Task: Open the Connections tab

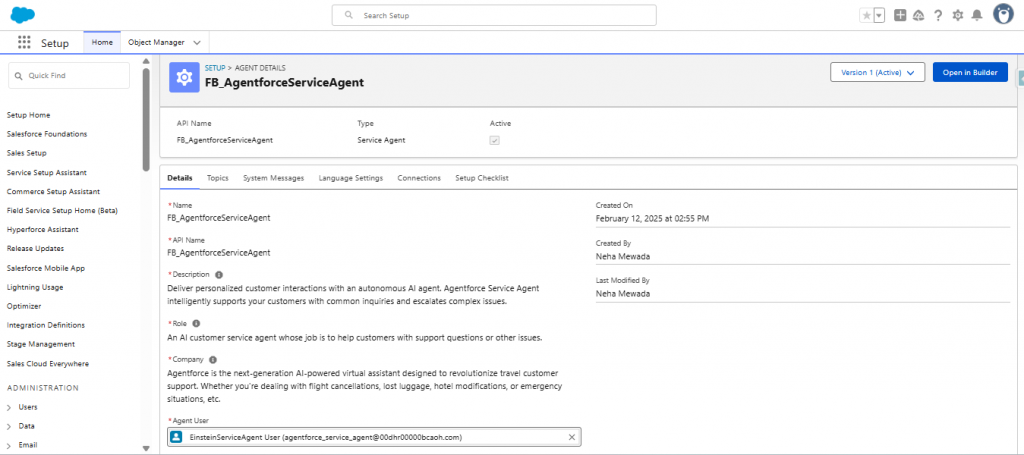Action: [x=419, y=178]
